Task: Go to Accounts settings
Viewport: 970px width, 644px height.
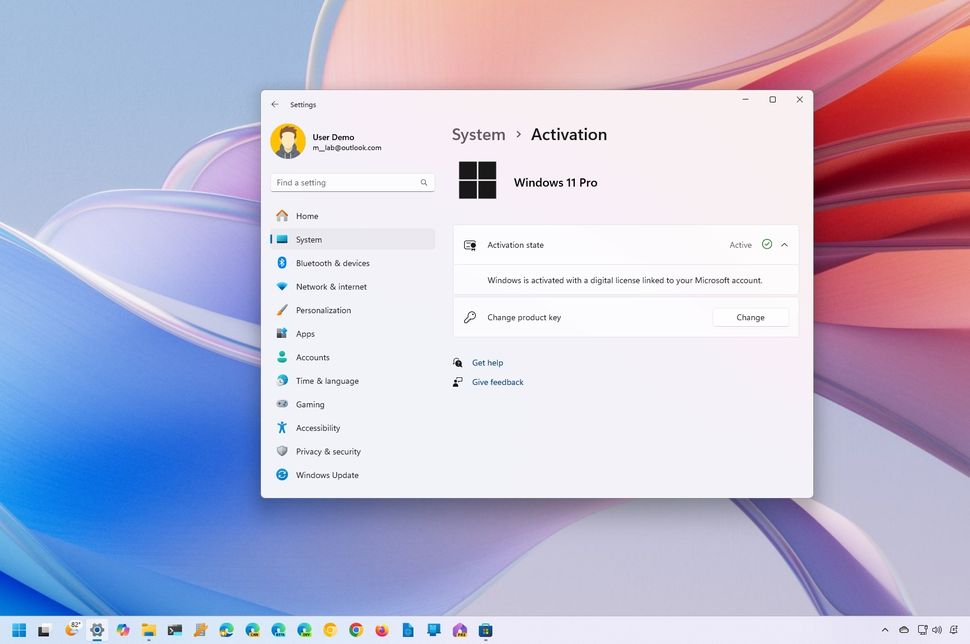Action: 311,357
